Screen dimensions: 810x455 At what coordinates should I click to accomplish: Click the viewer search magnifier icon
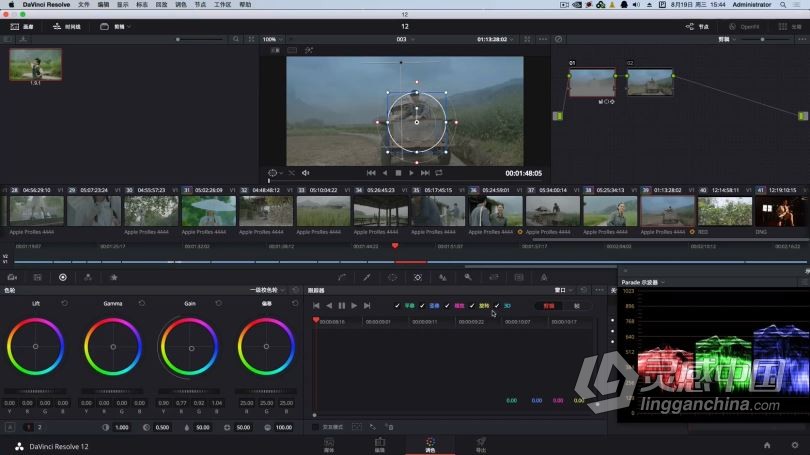[236, 39]
